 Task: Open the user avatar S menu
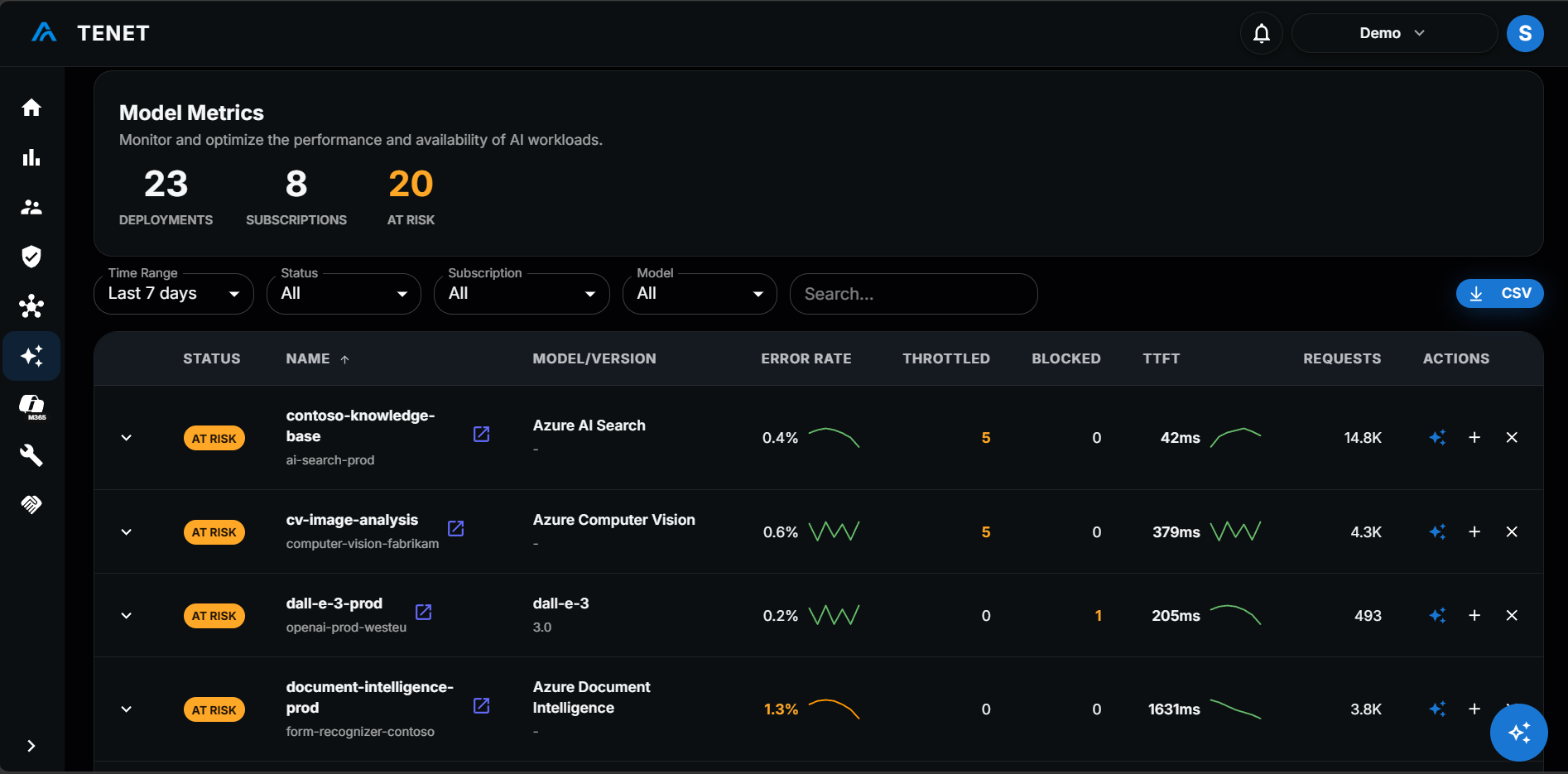click(1525, 34)
